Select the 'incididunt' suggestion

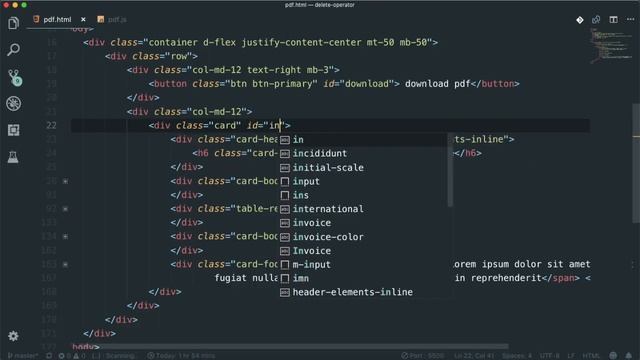[363, 153]
